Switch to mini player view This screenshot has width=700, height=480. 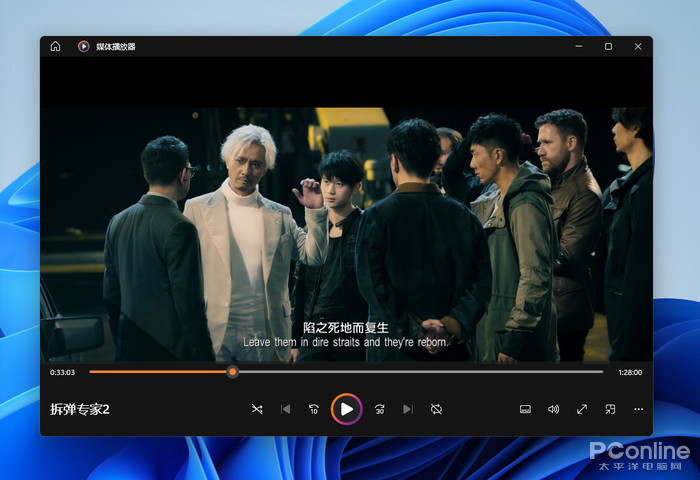(x=610, y=409)
